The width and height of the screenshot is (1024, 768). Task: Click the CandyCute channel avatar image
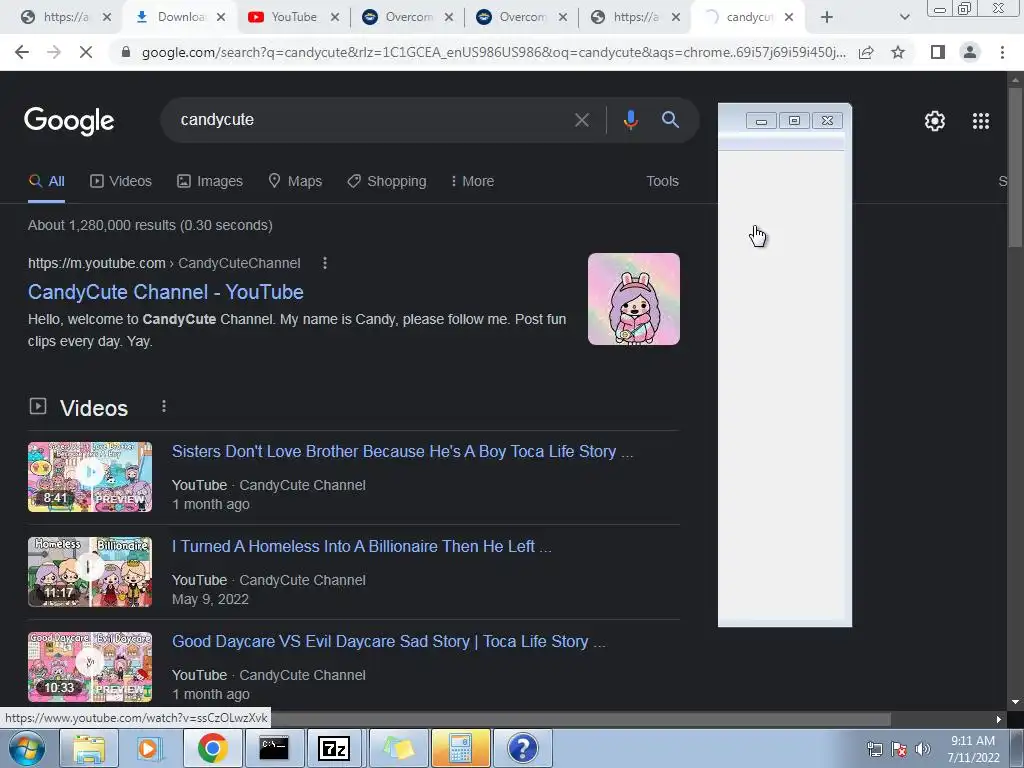633,299
